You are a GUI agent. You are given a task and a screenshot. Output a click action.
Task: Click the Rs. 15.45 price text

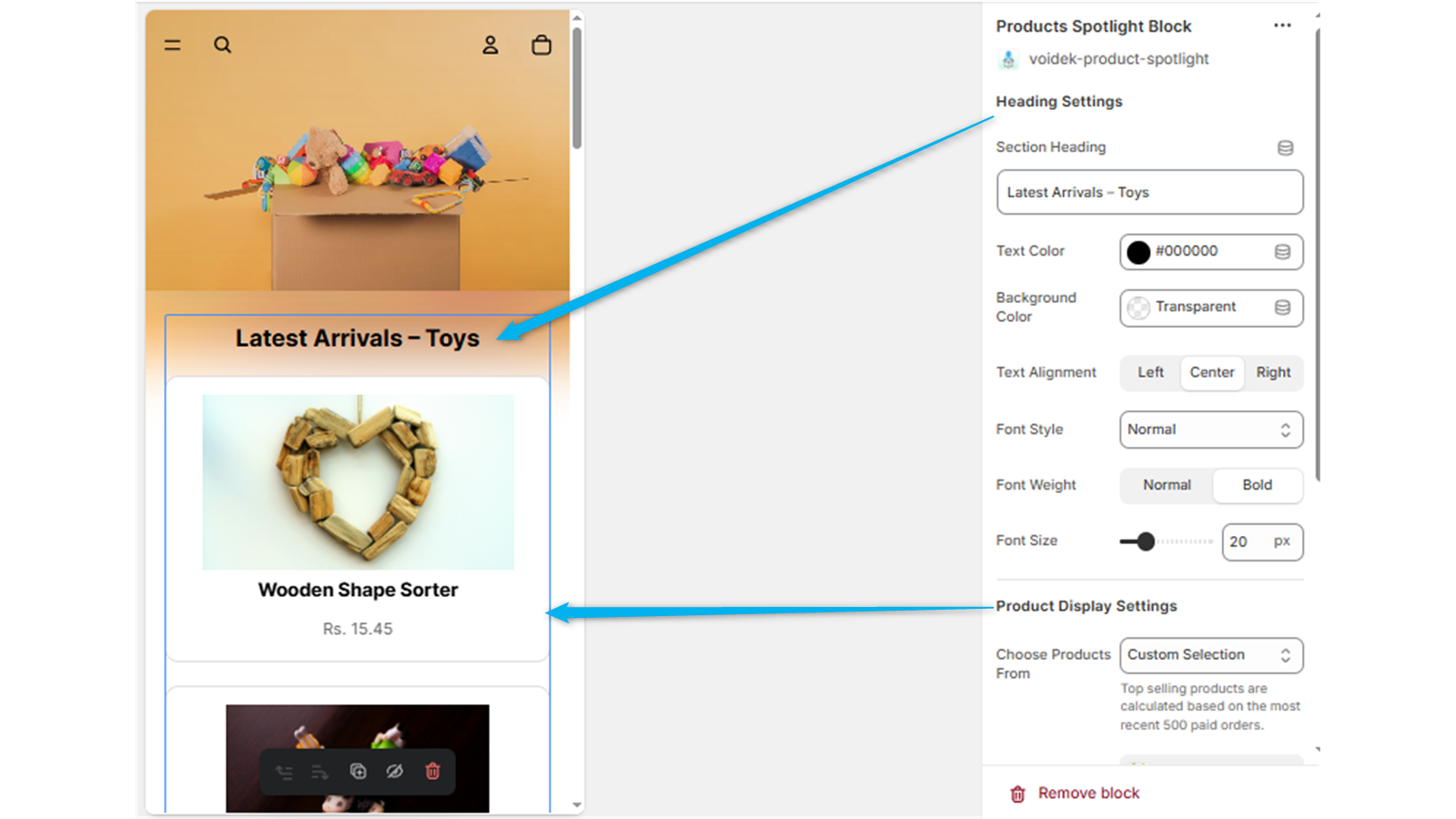point(358,629)
